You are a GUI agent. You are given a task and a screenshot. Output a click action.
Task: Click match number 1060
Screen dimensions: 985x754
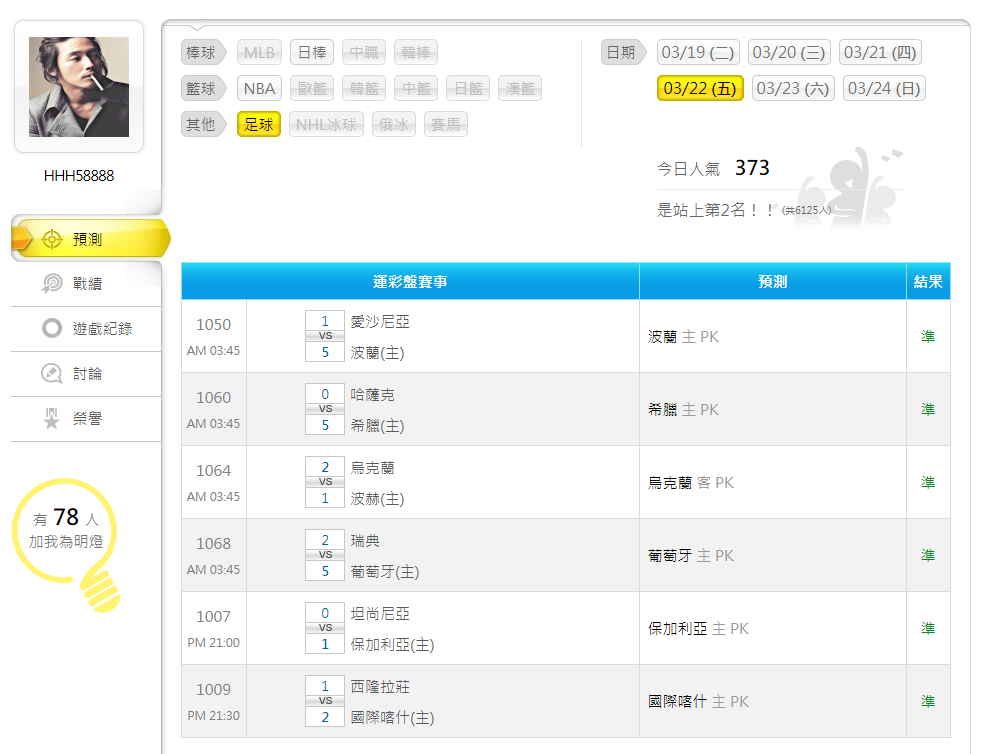214,398
